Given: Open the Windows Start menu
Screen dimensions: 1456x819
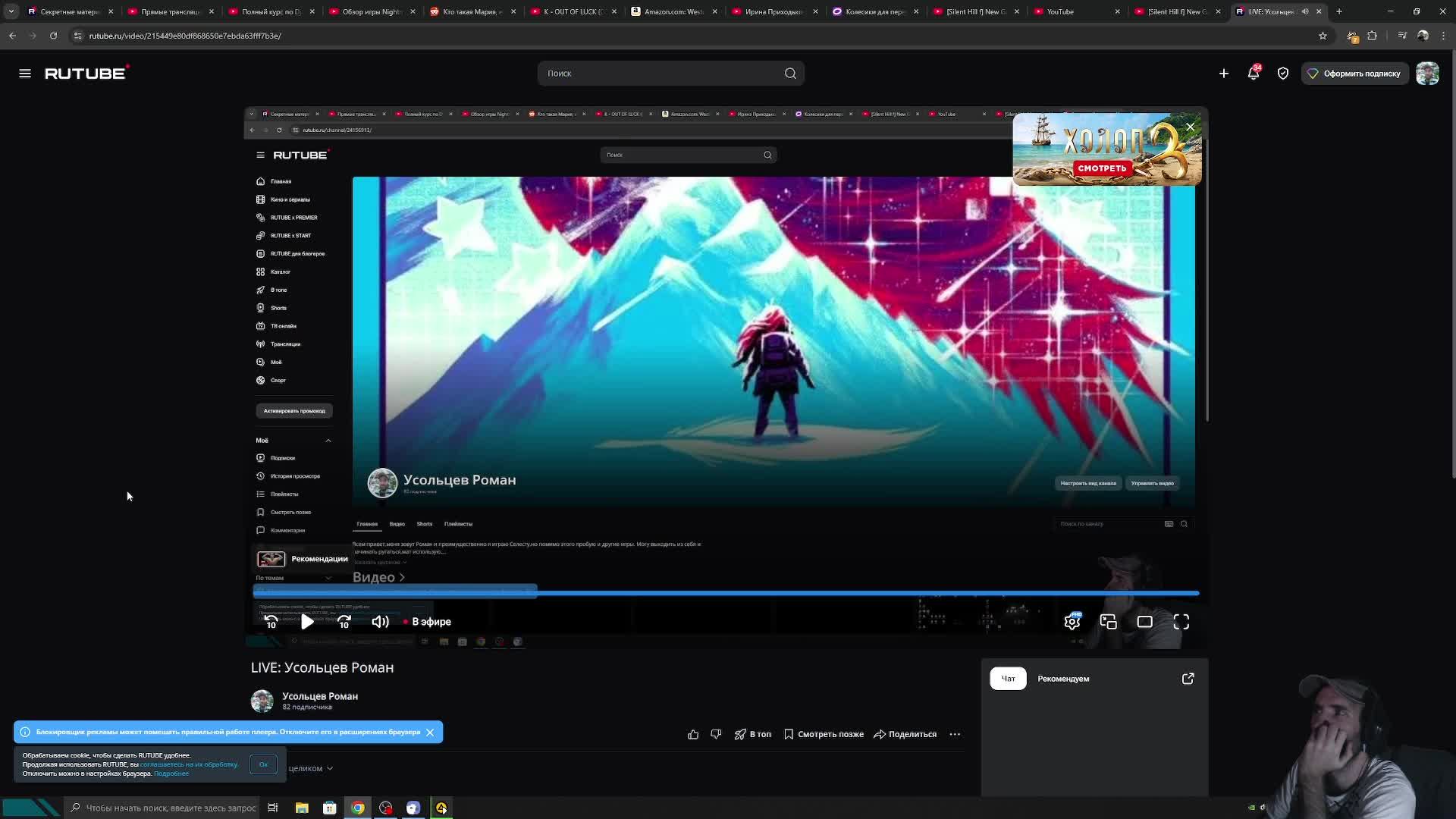Looking at the screenshot, I should coord(30,808).
